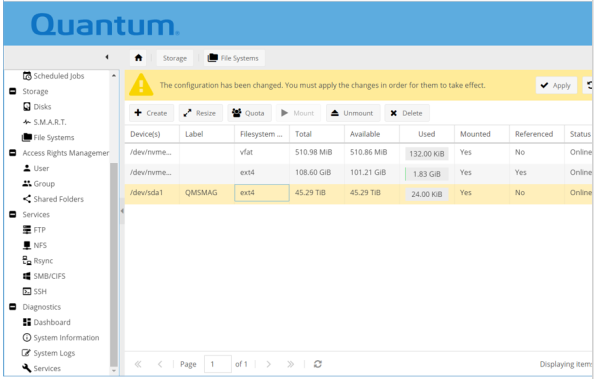Go to previous page arrow
Screen dimensions: 594x379
click(x=160, y=364)
